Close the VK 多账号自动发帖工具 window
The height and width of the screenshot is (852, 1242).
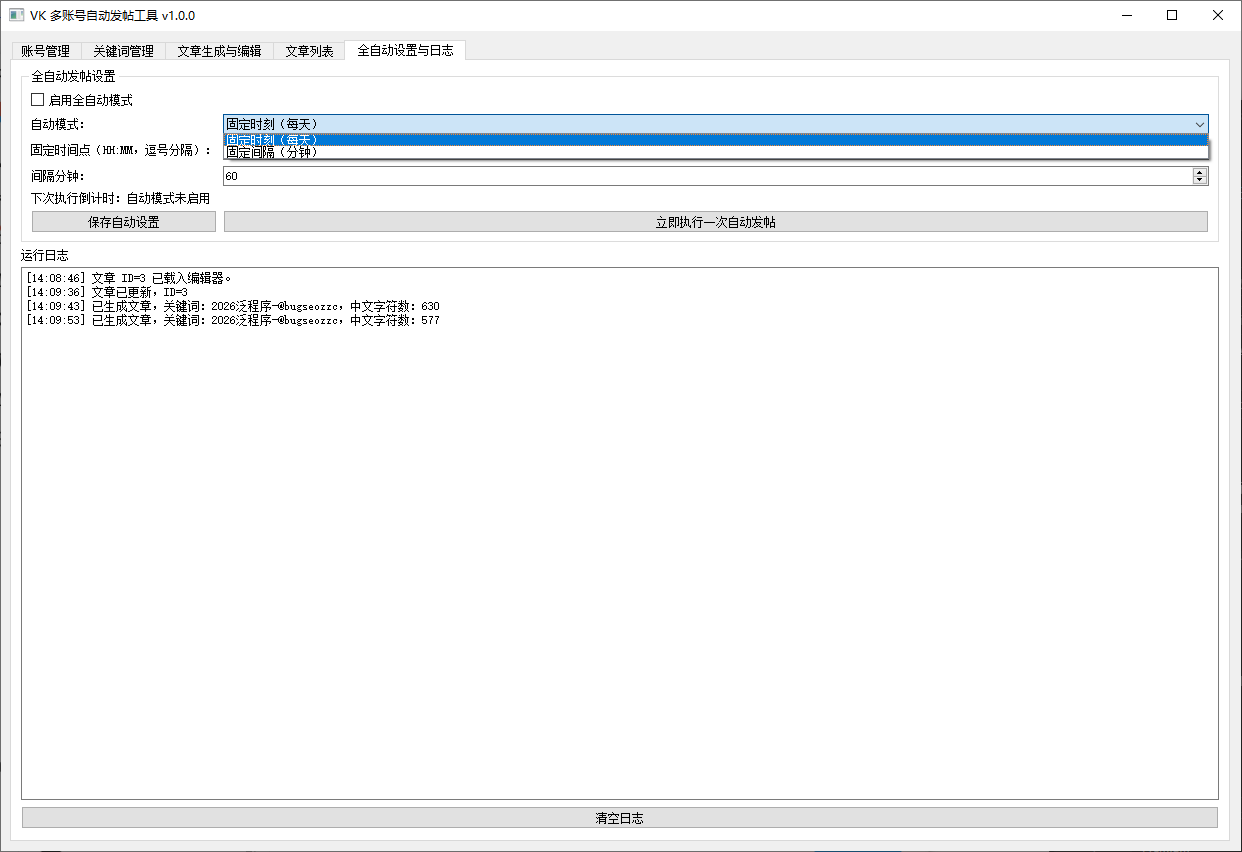click(1218, 15)
